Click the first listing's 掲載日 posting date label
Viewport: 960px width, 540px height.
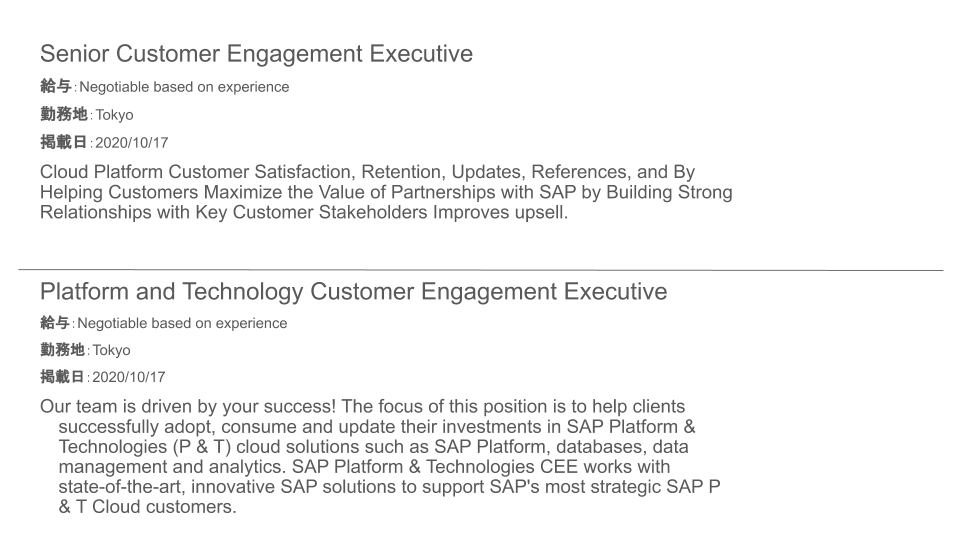point(64,142)
